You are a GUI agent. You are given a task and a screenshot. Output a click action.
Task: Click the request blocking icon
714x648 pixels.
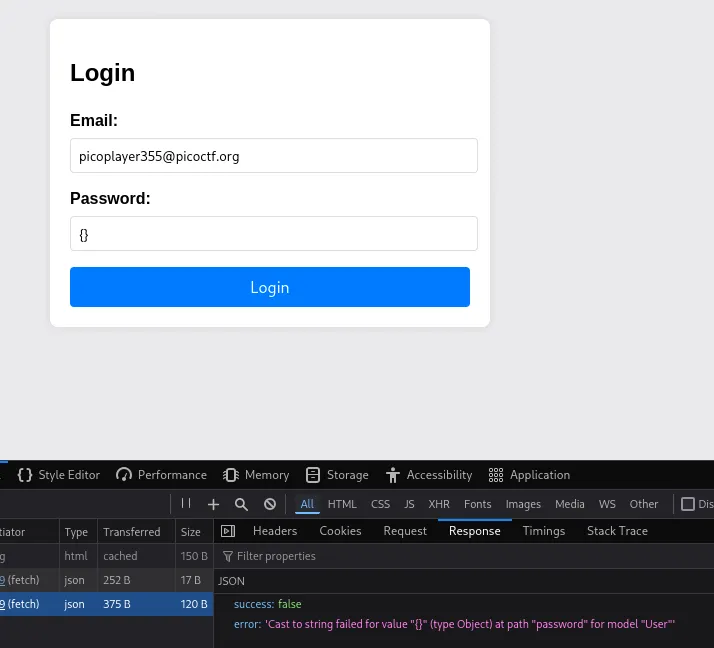coord(270,504)
